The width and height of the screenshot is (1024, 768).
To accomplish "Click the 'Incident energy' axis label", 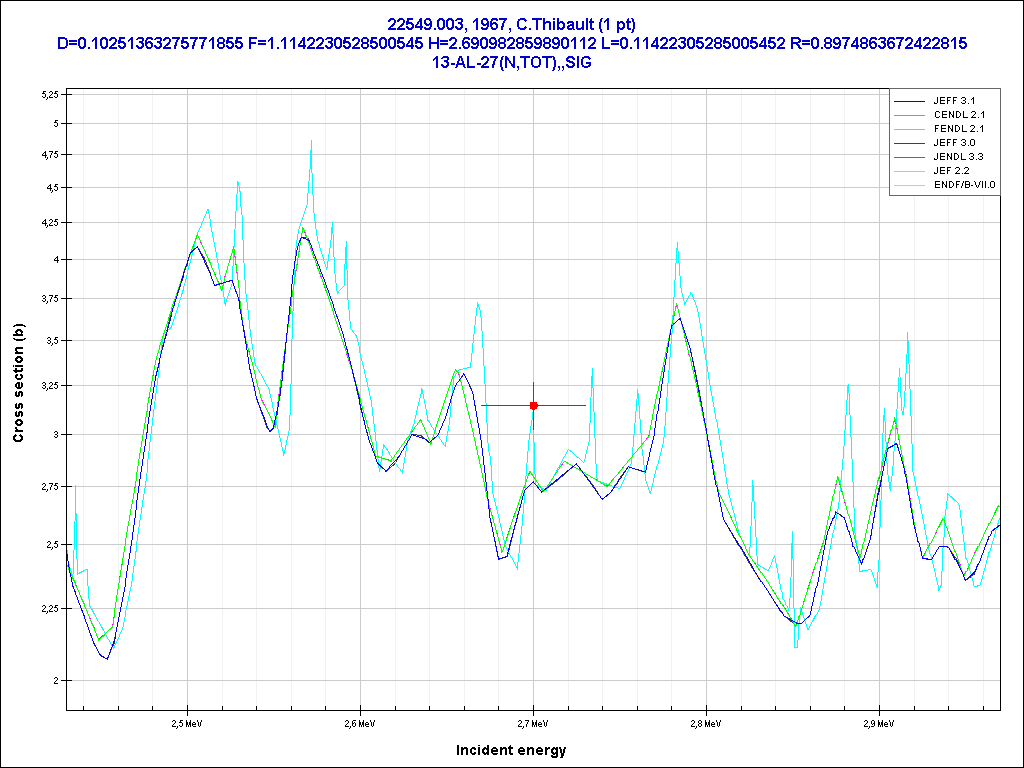I will [x=510, y=750].
